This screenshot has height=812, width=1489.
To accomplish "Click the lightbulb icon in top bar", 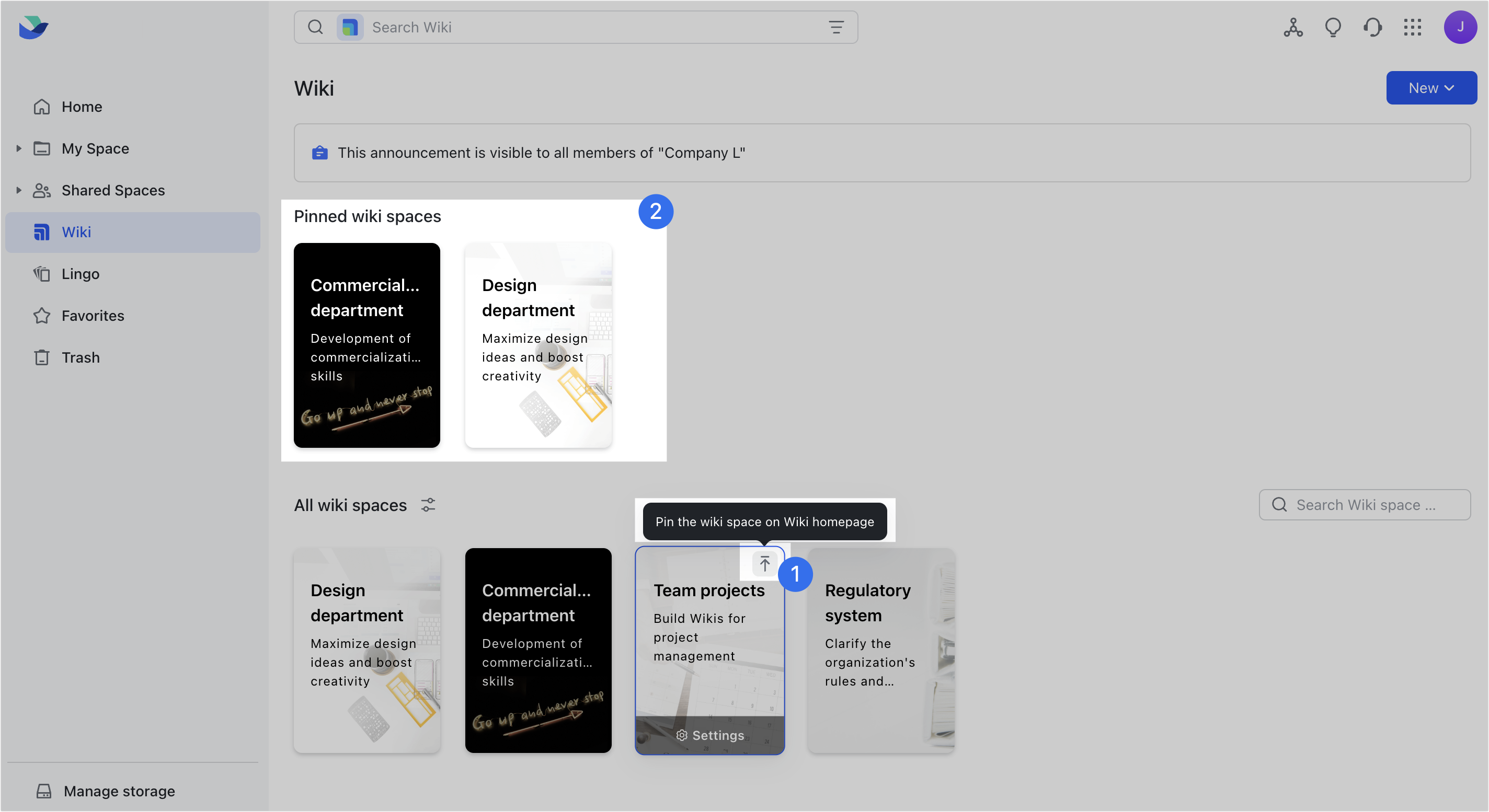I will pos(1333,27).
